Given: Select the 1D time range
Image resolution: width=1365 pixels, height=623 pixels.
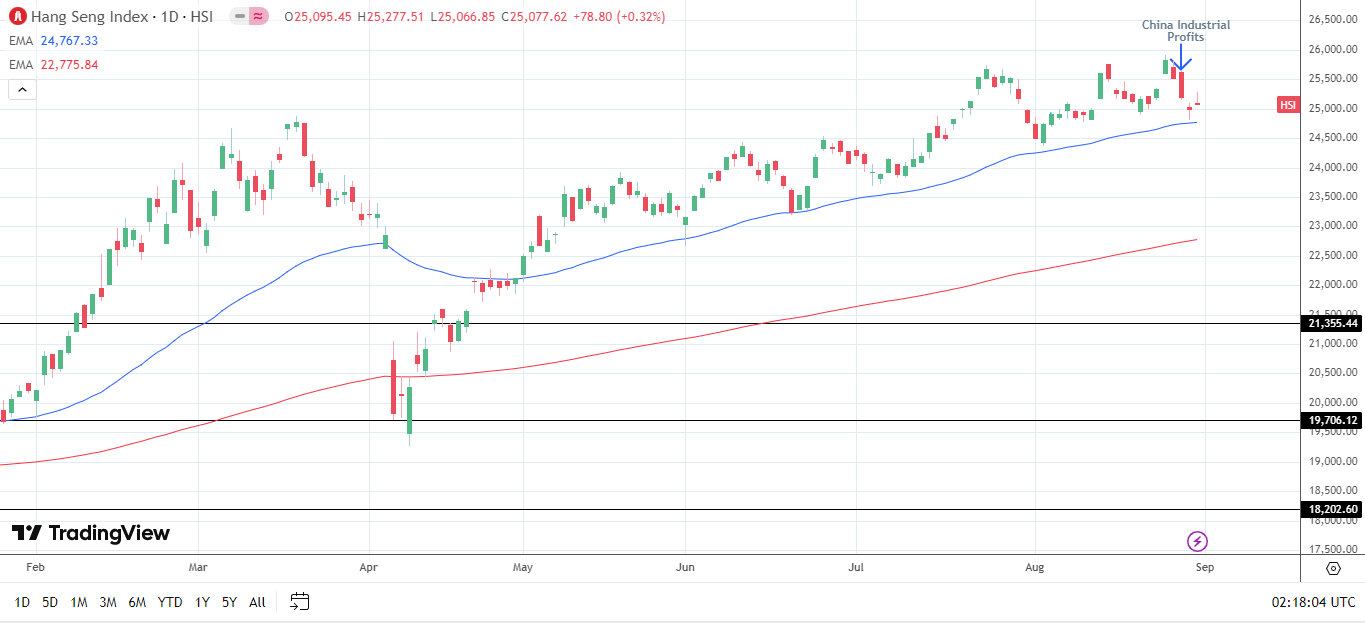Looking at the screenshot, I should click(x=21, y=602).
